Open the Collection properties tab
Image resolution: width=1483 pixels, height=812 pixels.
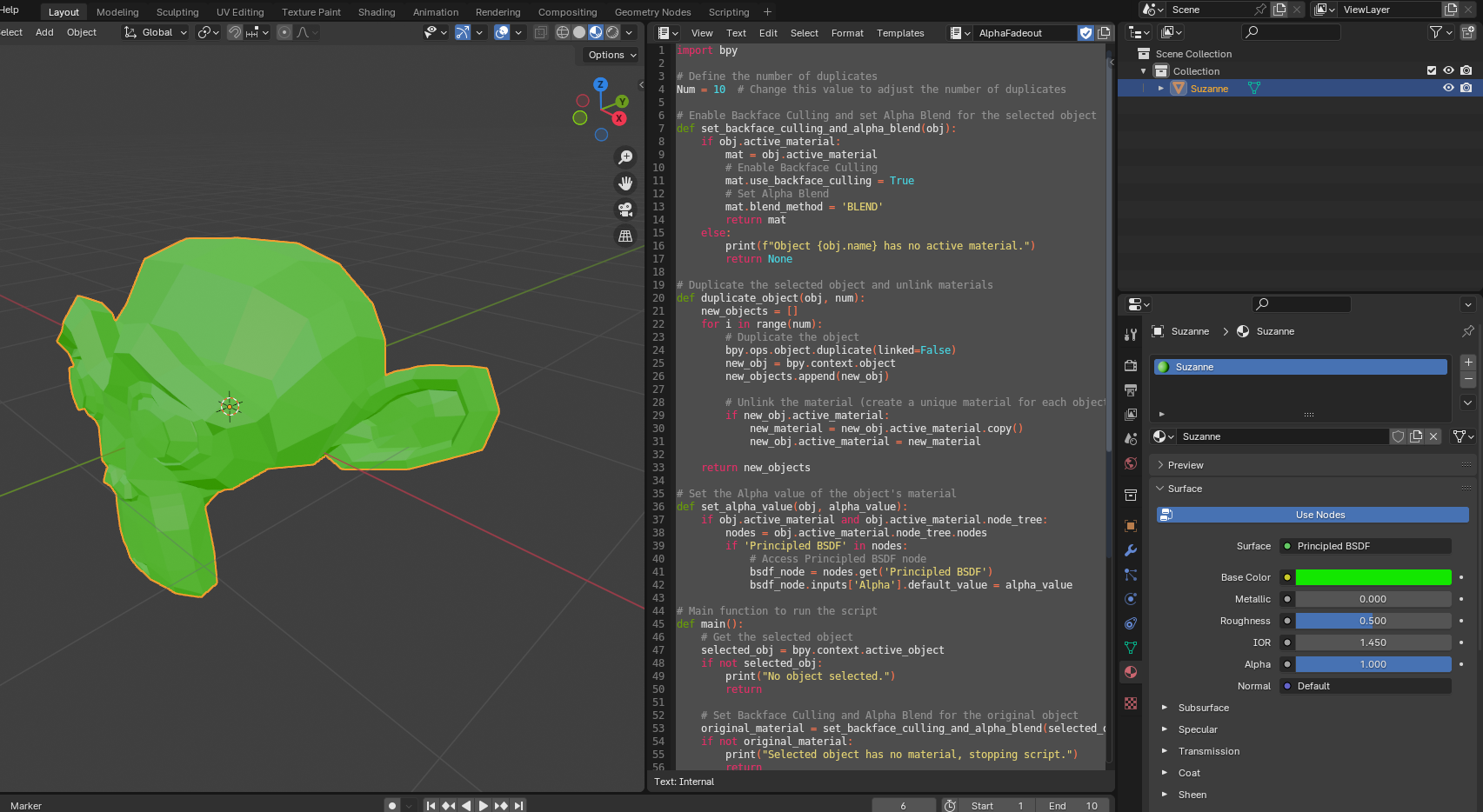point(1131,496)
